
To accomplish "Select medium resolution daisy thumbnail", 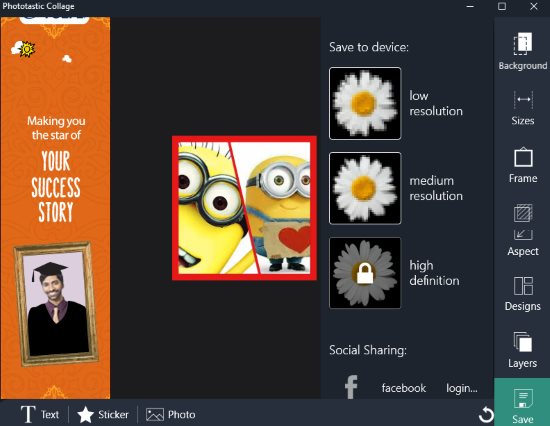I will [x=365, y=188].
